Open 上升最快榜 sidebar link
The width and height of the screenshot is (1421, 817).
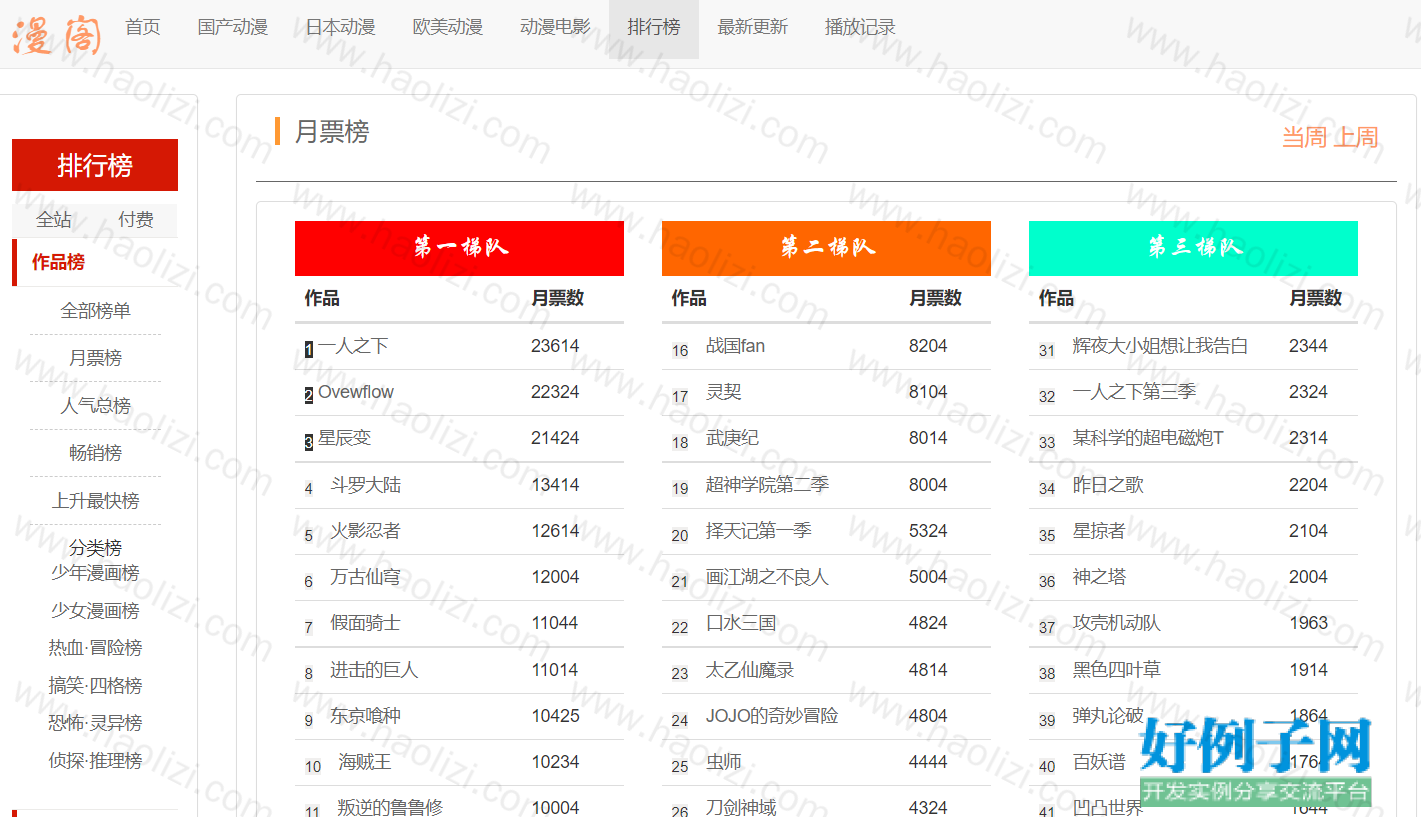click(95, 501)
